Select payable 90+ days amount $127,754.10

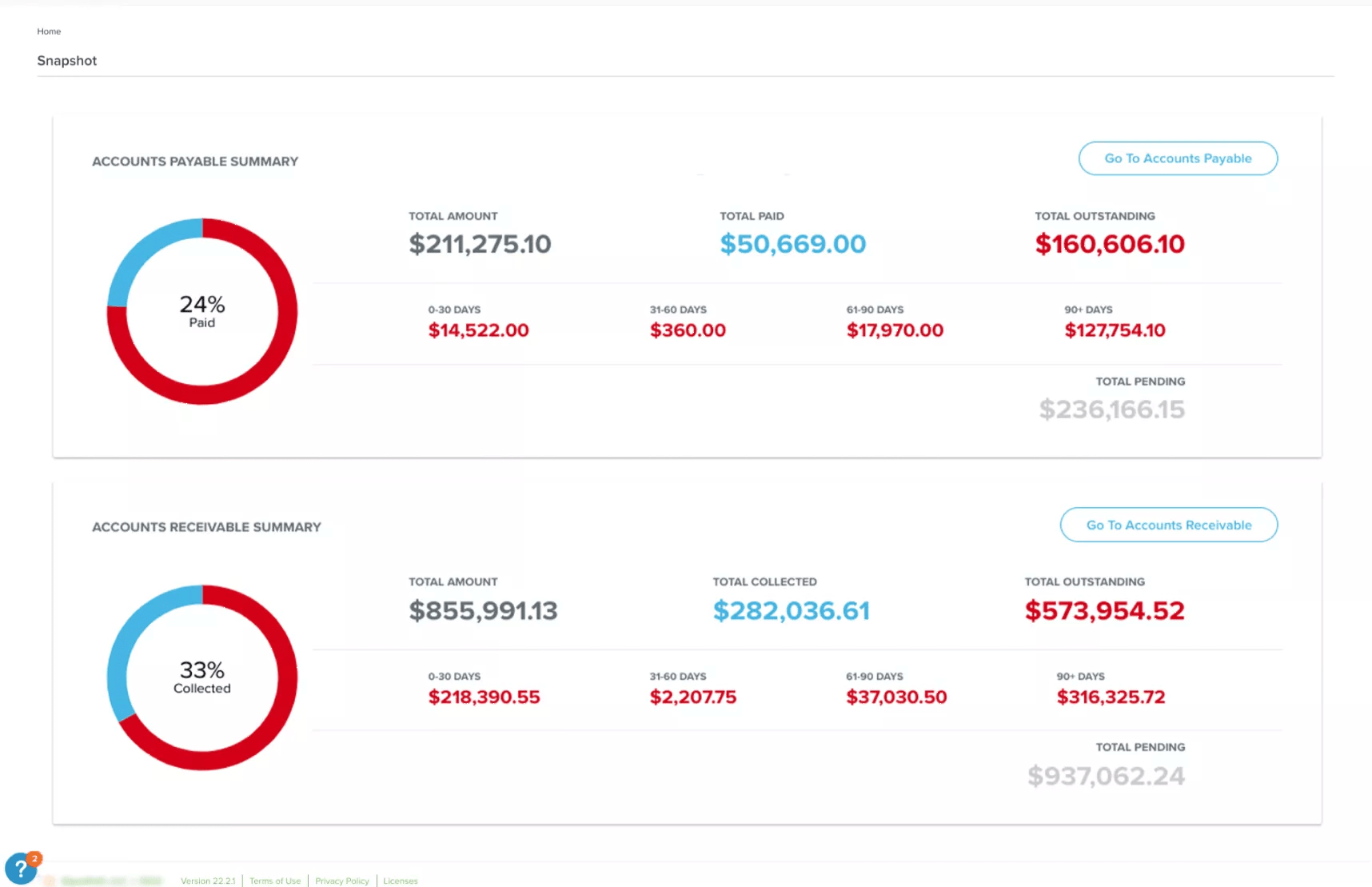pyautogui.click(x=1115, y=330)
